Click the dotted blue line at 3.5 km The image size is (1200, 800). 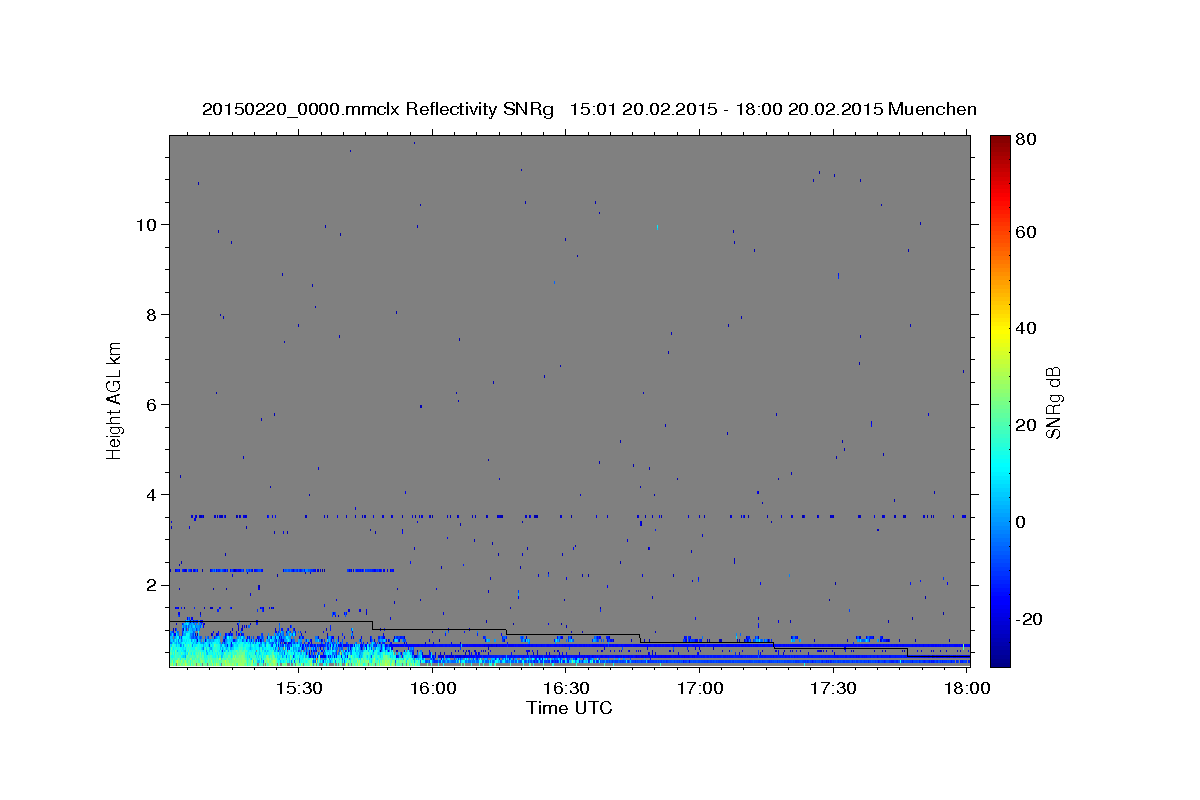[x=578, y=516]
